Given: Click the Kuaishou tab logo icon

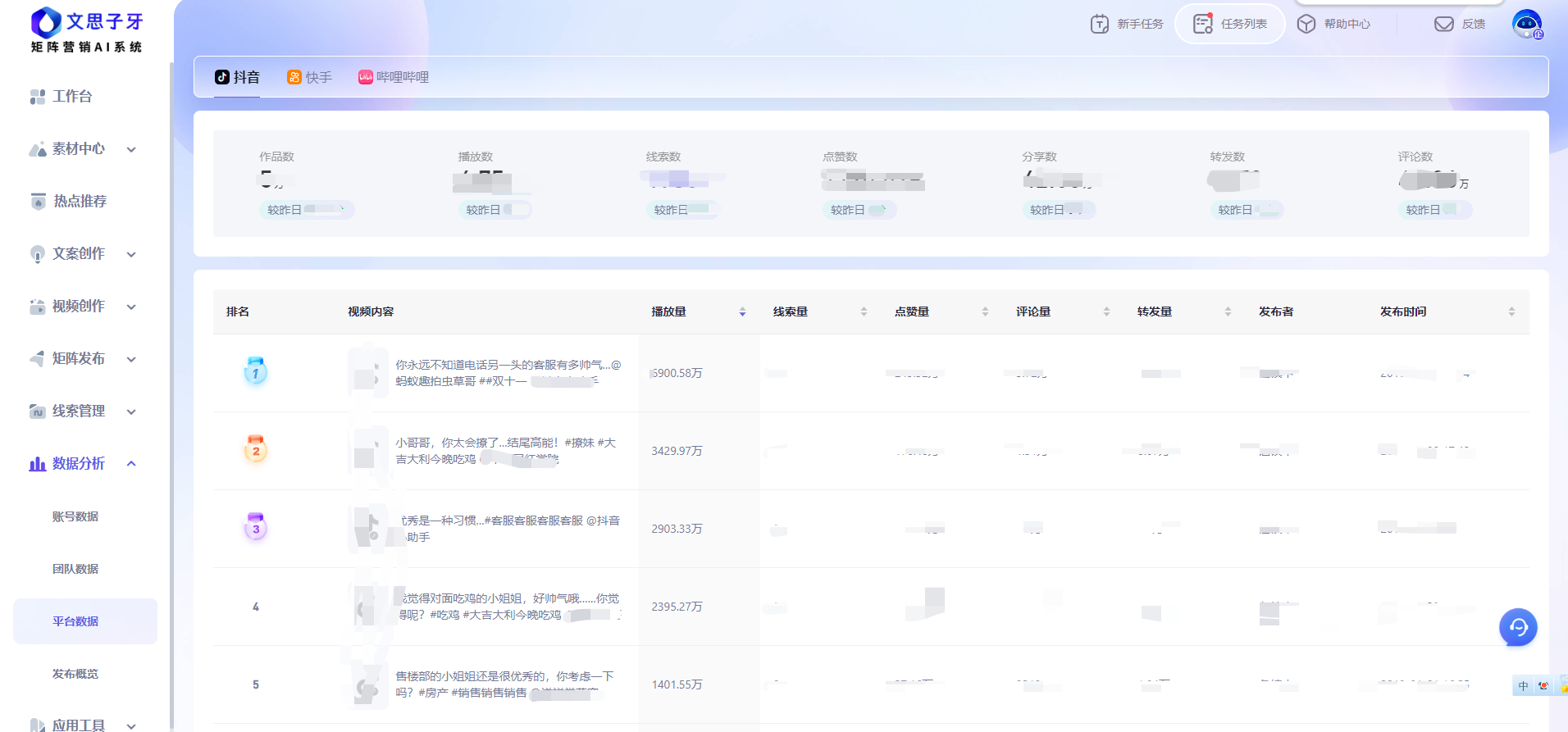Looking at the screenshot, I should pos(294,77).
